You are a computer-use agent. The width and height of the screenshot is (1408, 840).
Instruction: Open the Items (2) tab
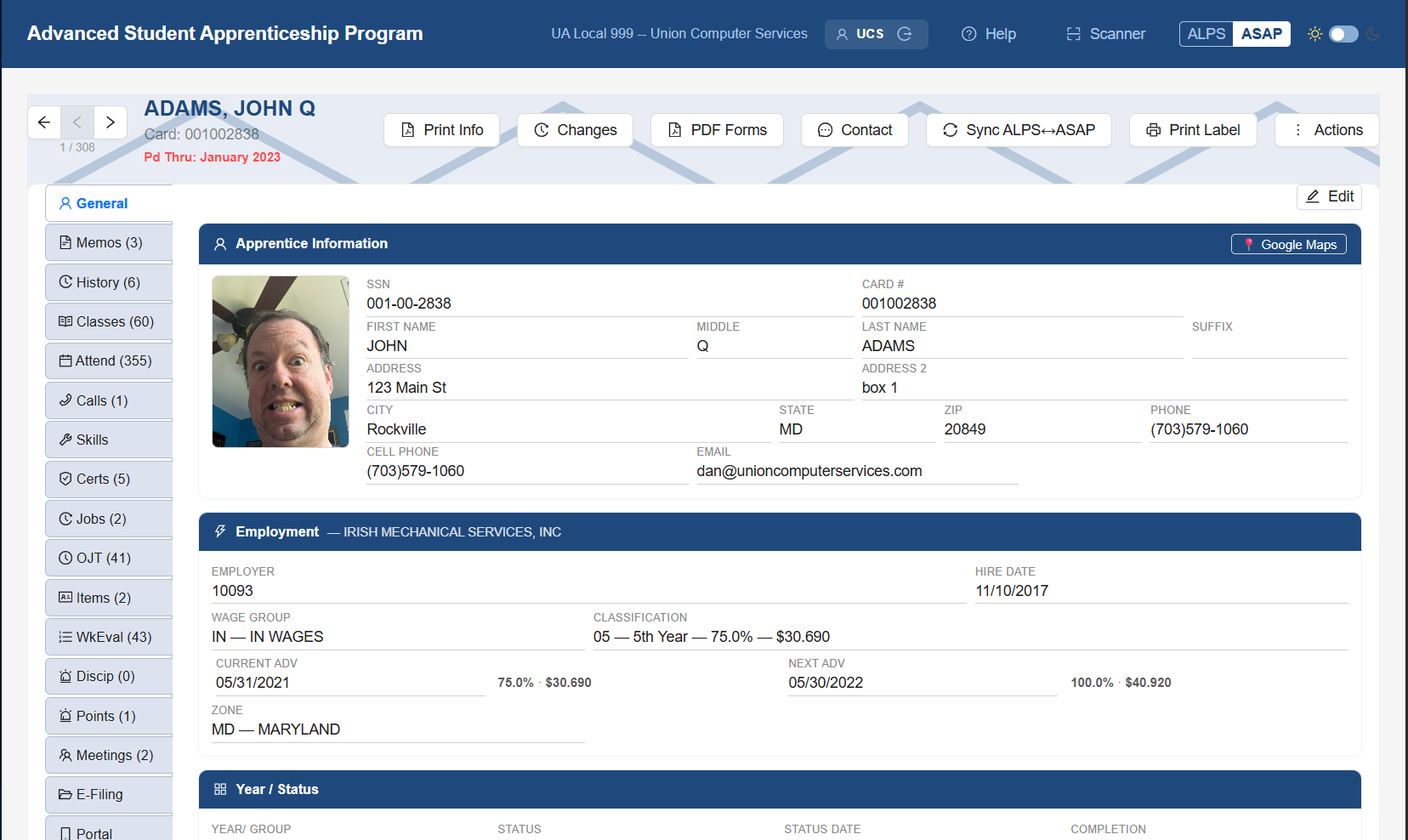click(x=109, y=598)
